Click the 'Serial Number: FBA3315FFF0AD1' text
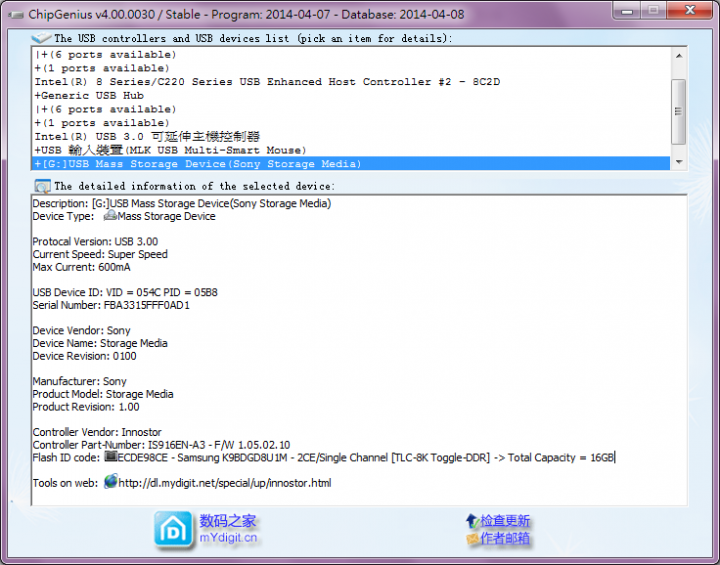 (111, 305)
